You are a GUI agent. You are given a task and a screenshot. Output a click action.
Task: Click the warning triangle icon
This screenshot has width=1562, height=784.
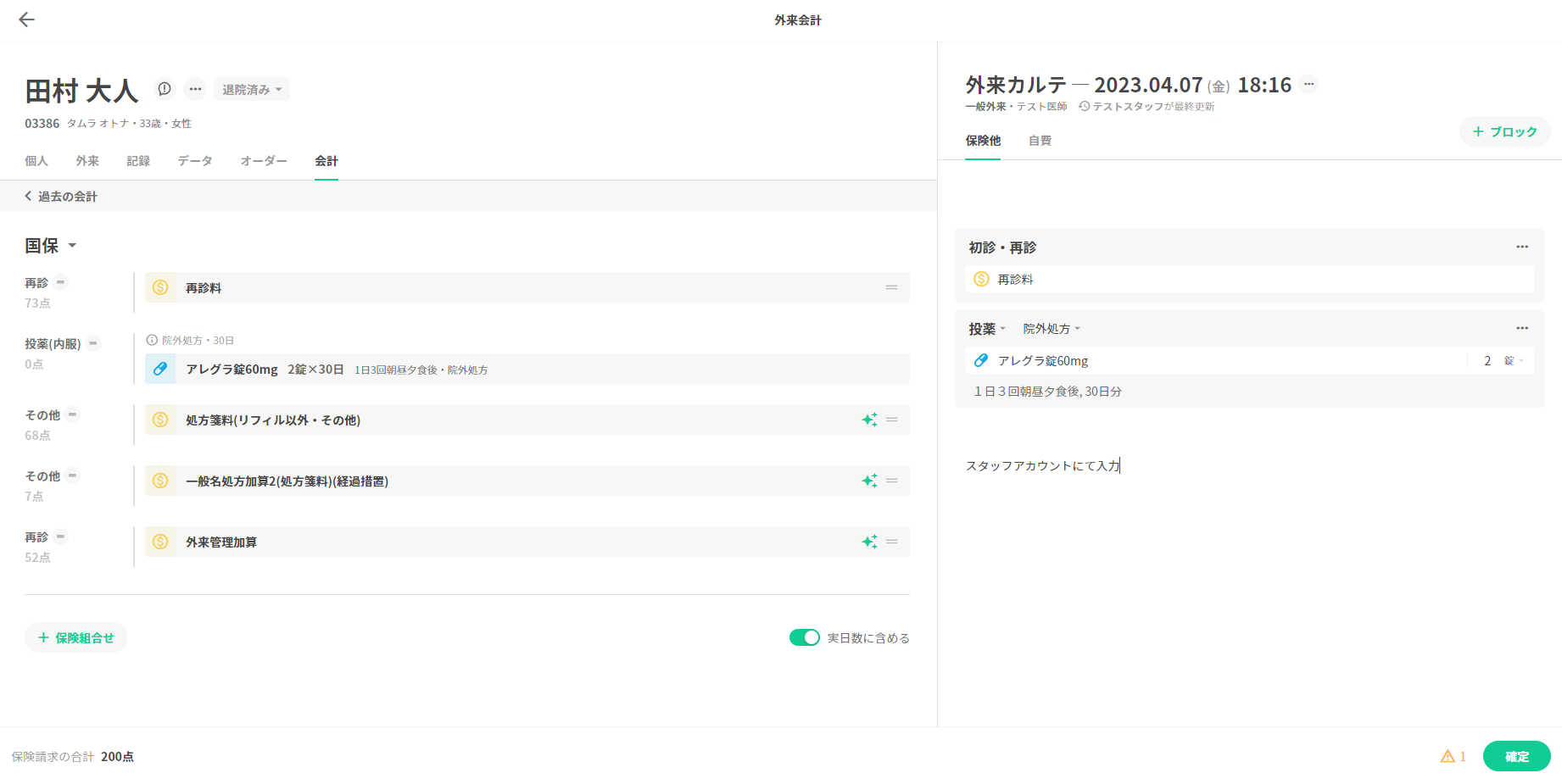pyautogui.click(x=1448, y=756)
